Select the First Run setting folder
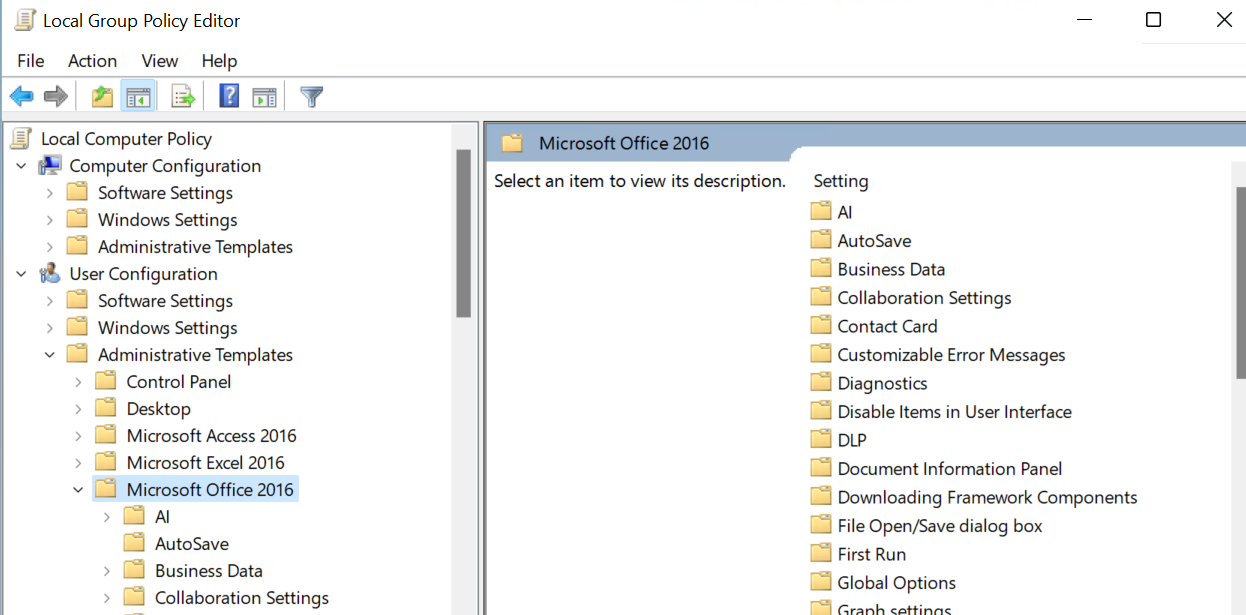Viewport: 1246px width, 615px height. click(x=870, y=553)
